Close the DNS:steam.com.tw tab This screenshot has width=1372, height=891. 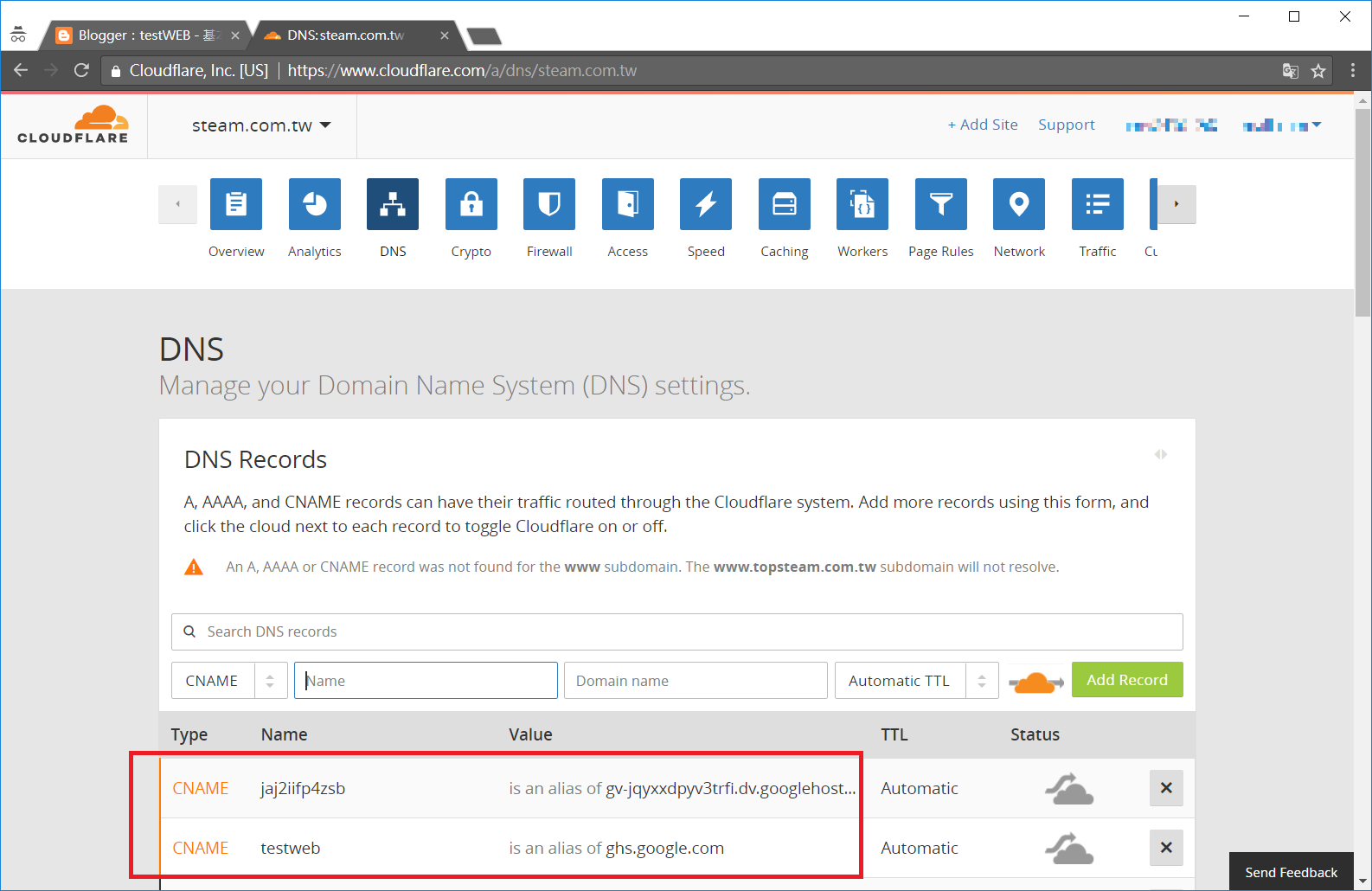tap(445, 35)
